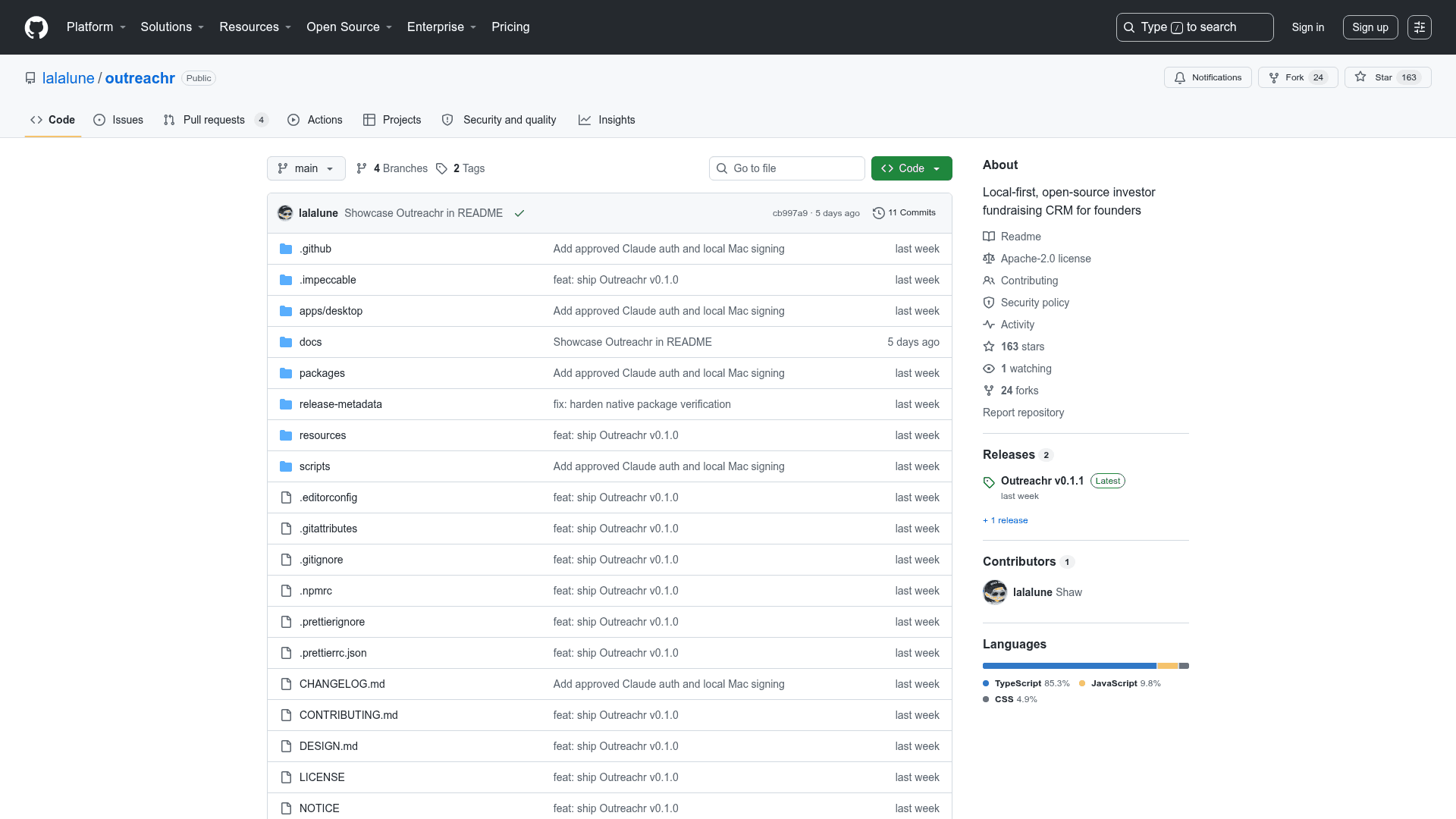Click the JavaScript segment of language bar
Image resolution: width=1456 pixels, height=819 pixels.
click(1168, 666)
